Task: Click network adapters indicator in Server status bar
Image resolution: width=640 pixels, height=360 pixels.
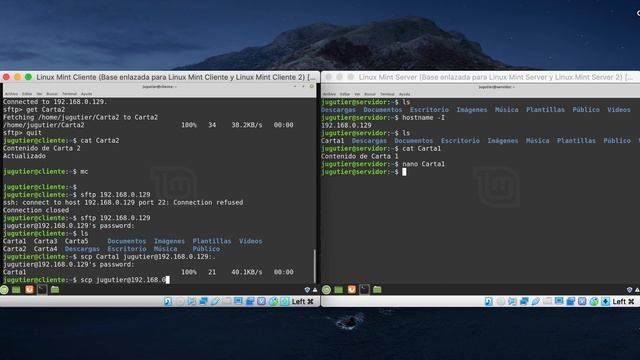Action: click(524, 301)
